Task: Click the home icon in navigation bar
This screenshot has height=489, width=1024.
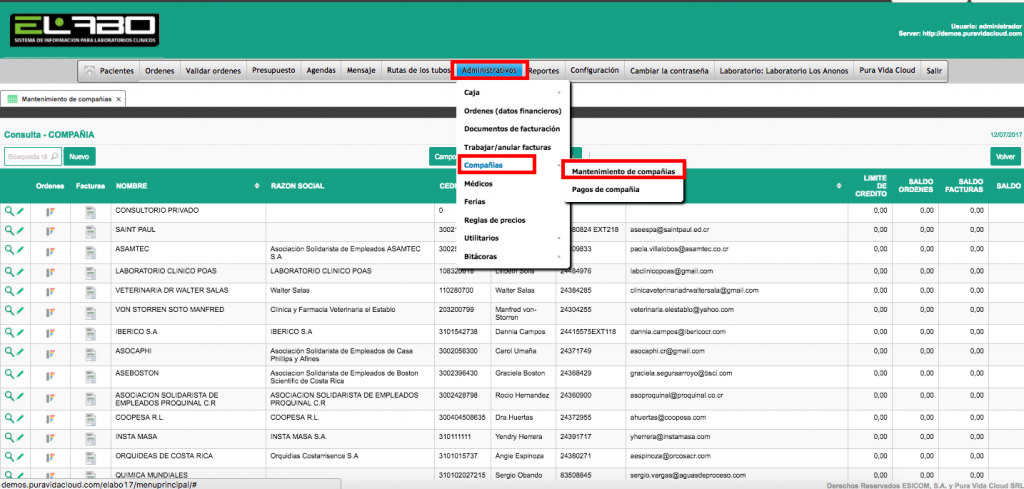Action: (x=90, y=71)
